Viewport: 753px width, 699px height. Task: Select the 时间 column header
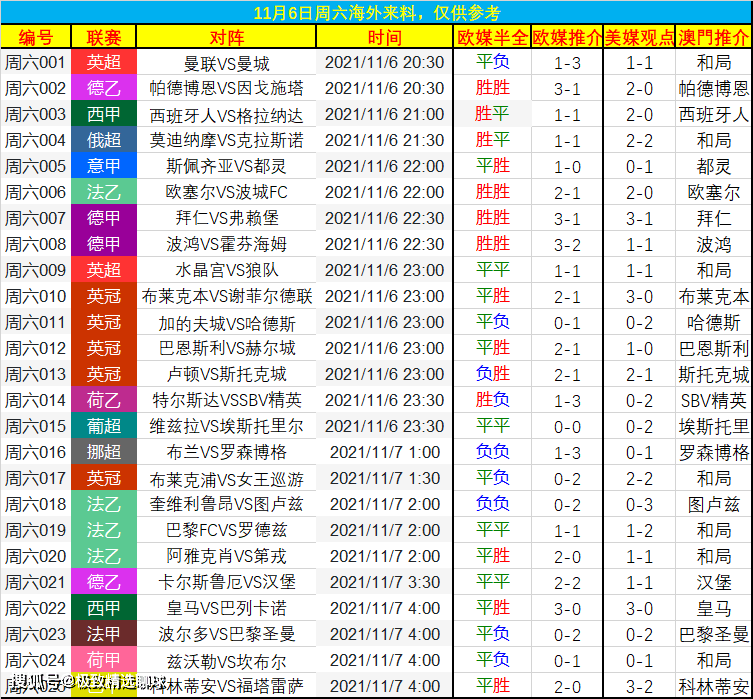point(384,36)
